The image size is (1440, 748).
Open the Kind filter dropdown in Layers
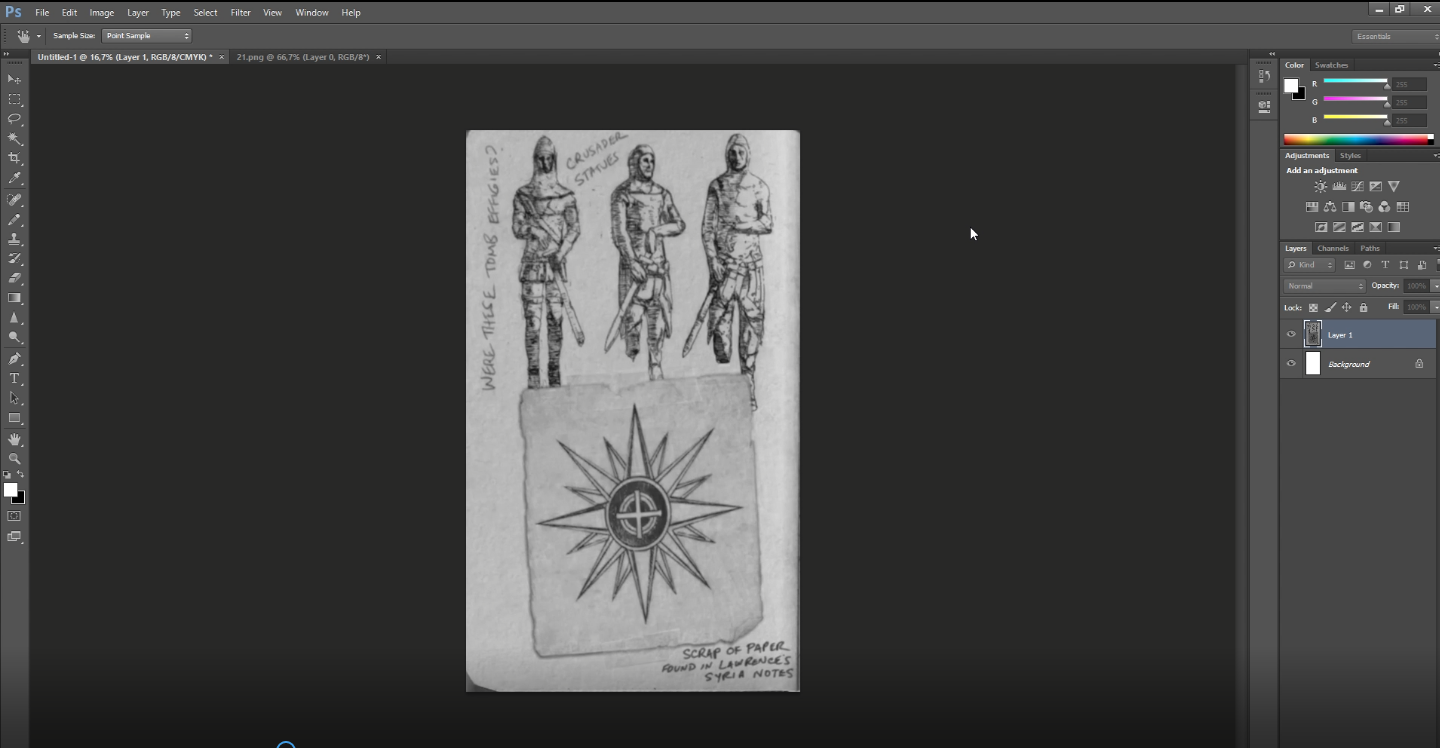(1310, 264)
